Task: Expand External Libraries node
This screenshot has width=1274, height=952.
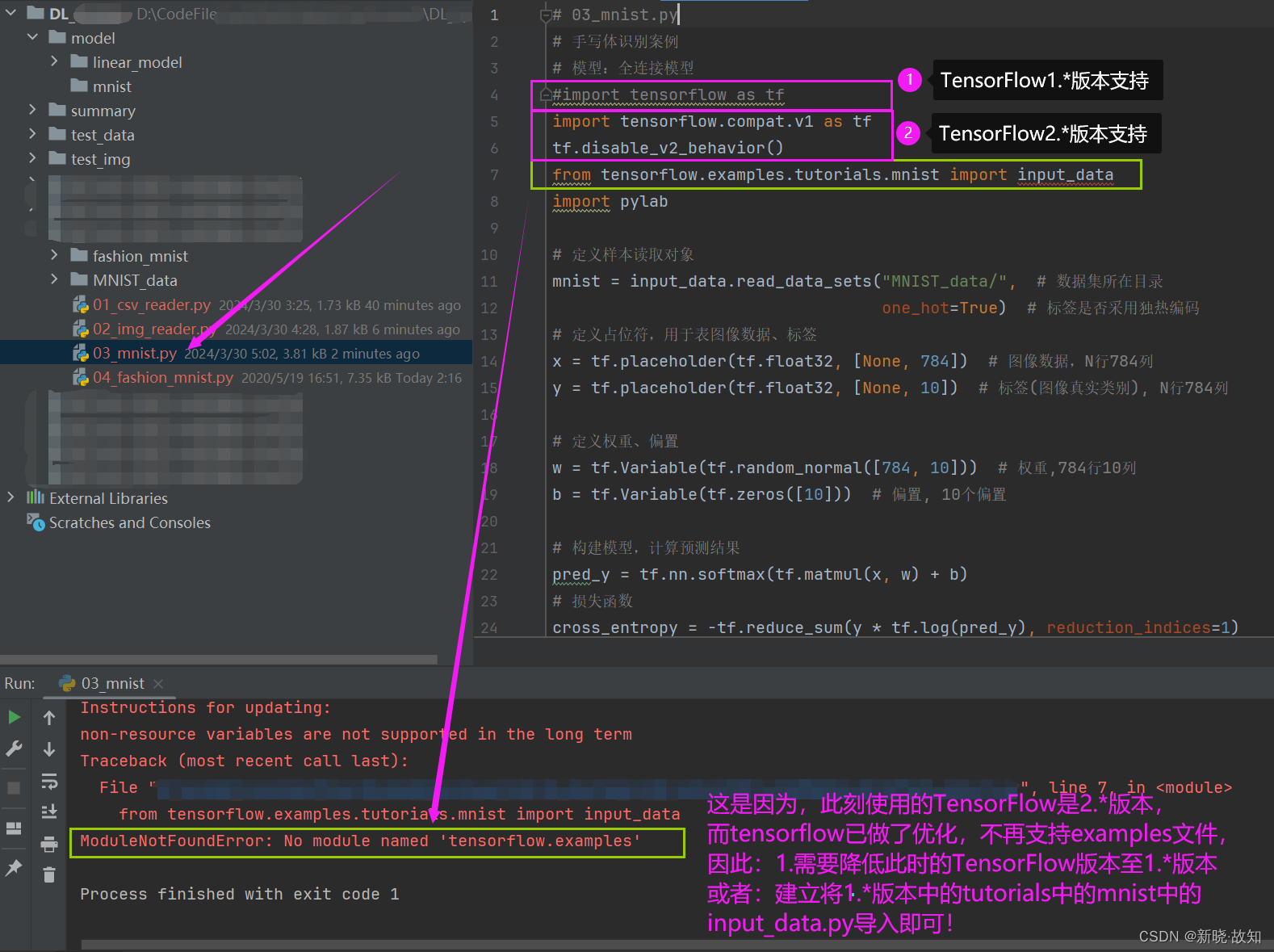Action: click(10, 497)
